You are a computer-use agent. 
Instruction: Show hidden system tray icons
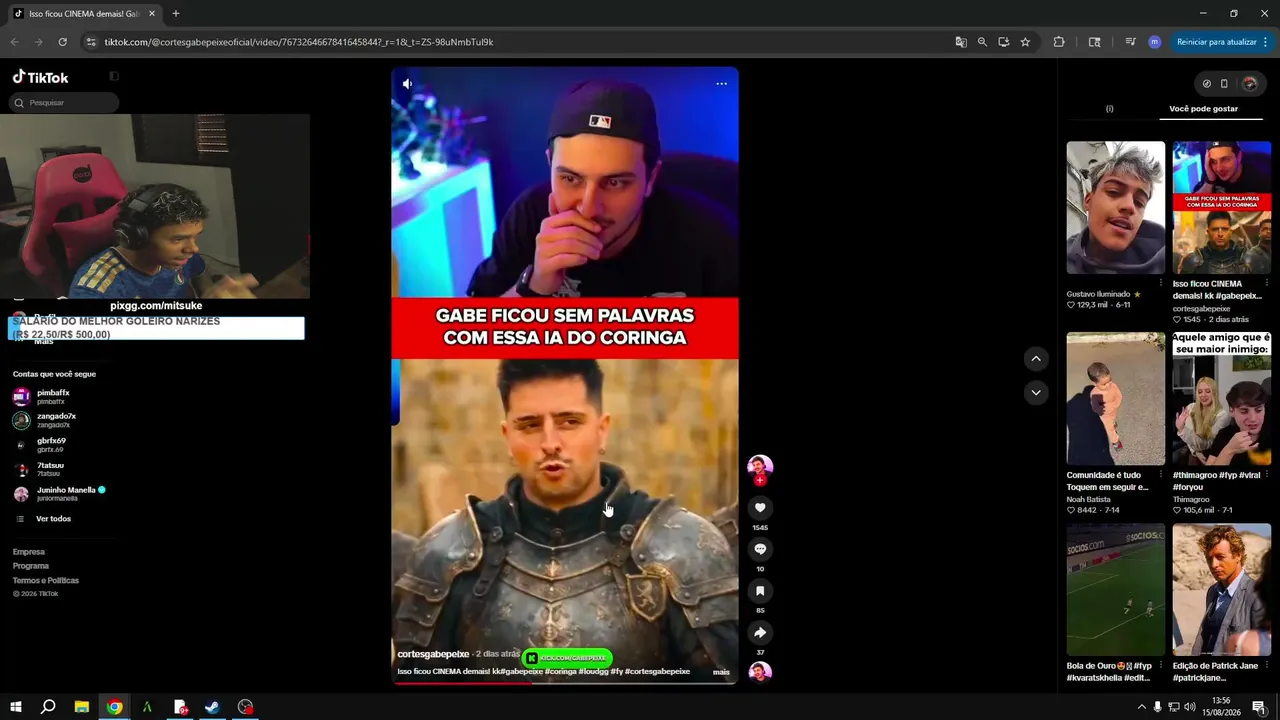pos(1141,707)
